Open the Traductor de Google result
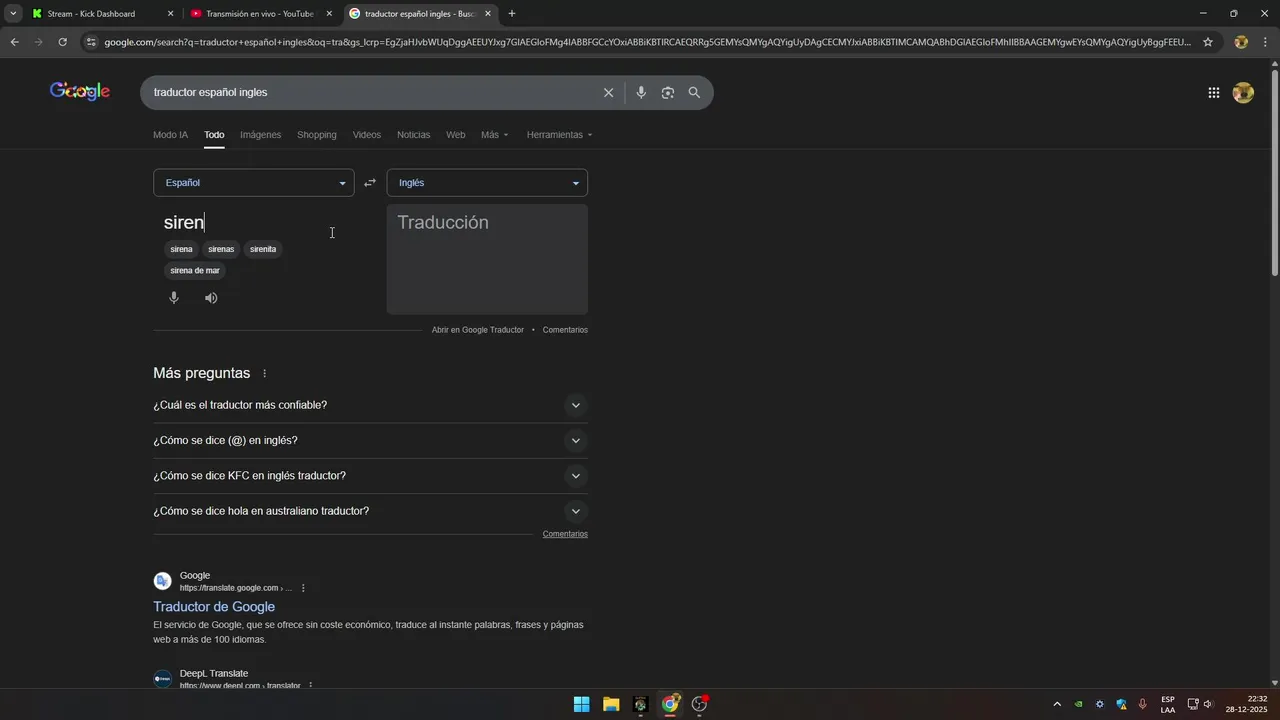Viewport: 1280px width, 720px height. [x=214, y=607]
